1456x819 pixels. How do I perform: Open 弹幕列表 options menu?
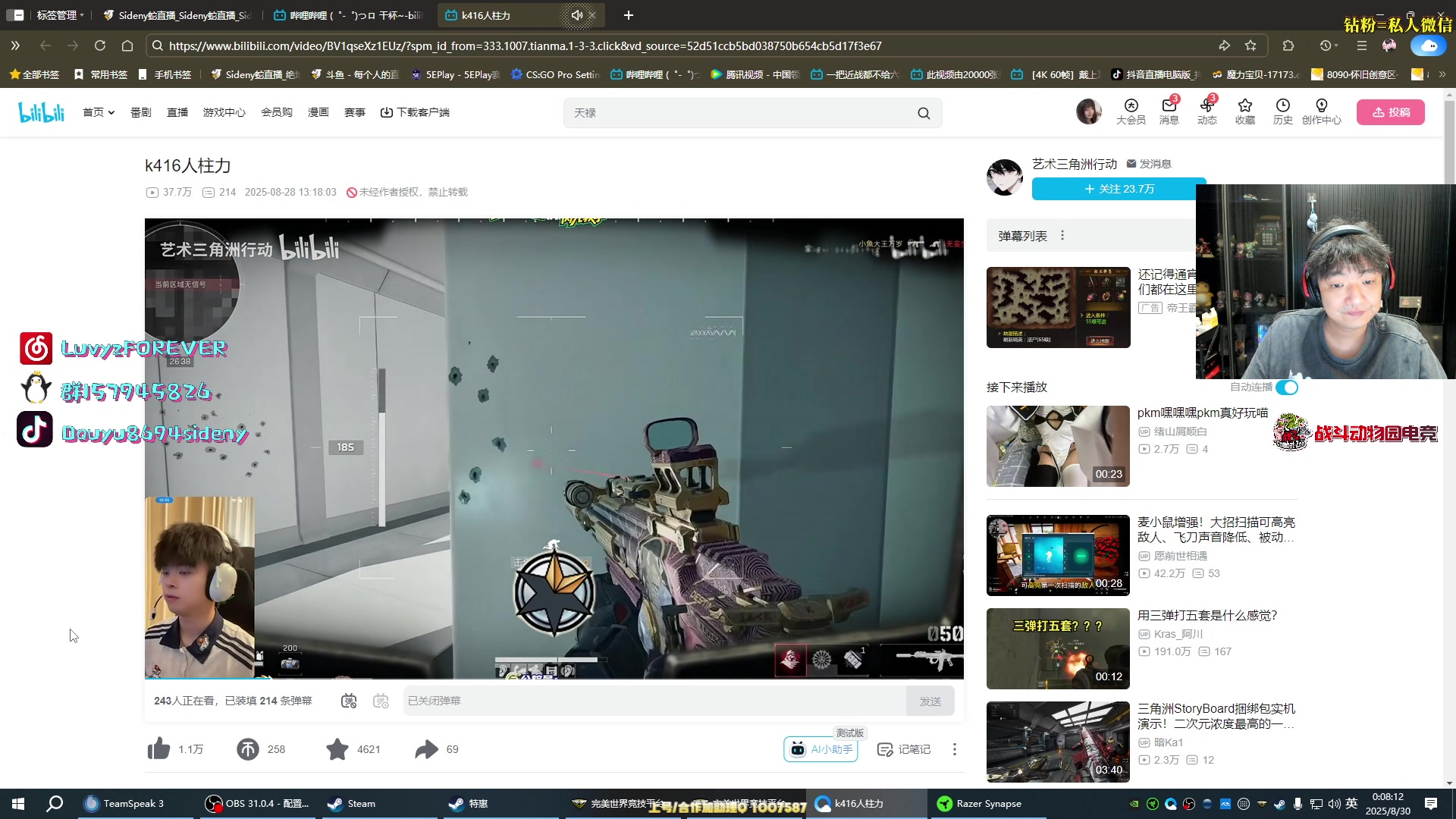coord(1062,236)
